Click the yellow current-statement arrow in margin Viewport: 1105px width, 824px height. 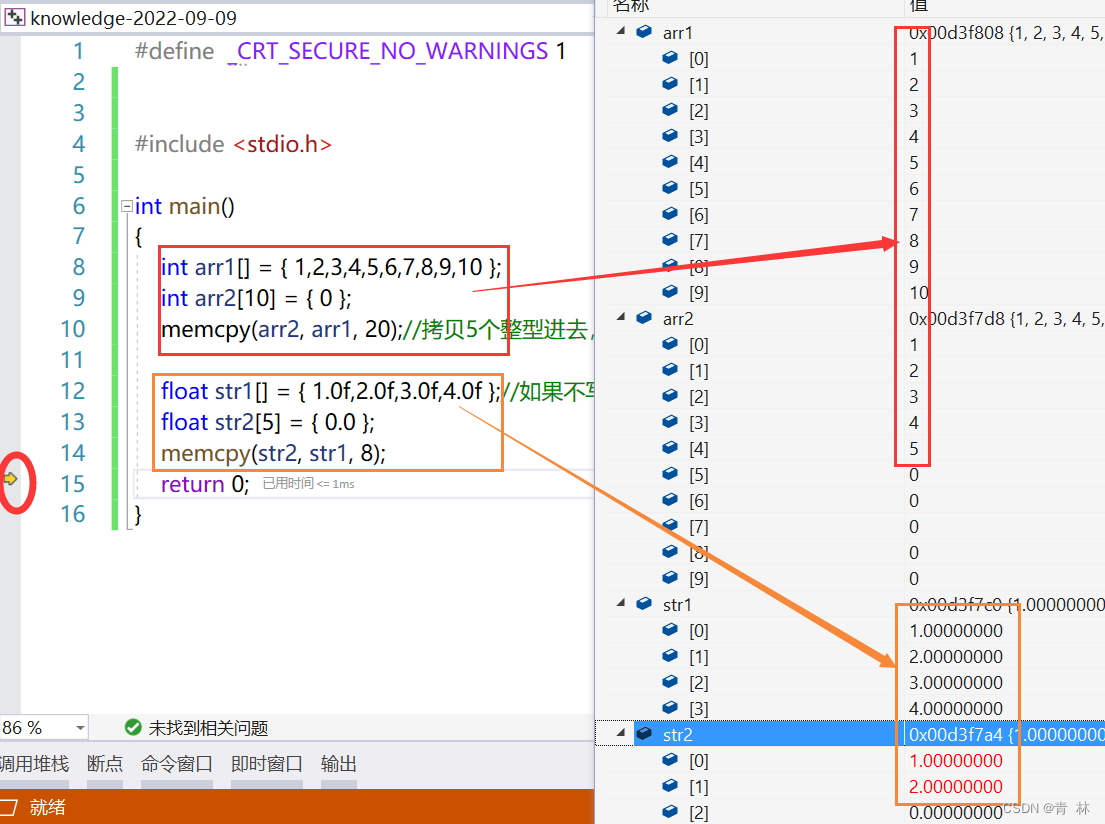pyautogui.click(x=11, y=479)
